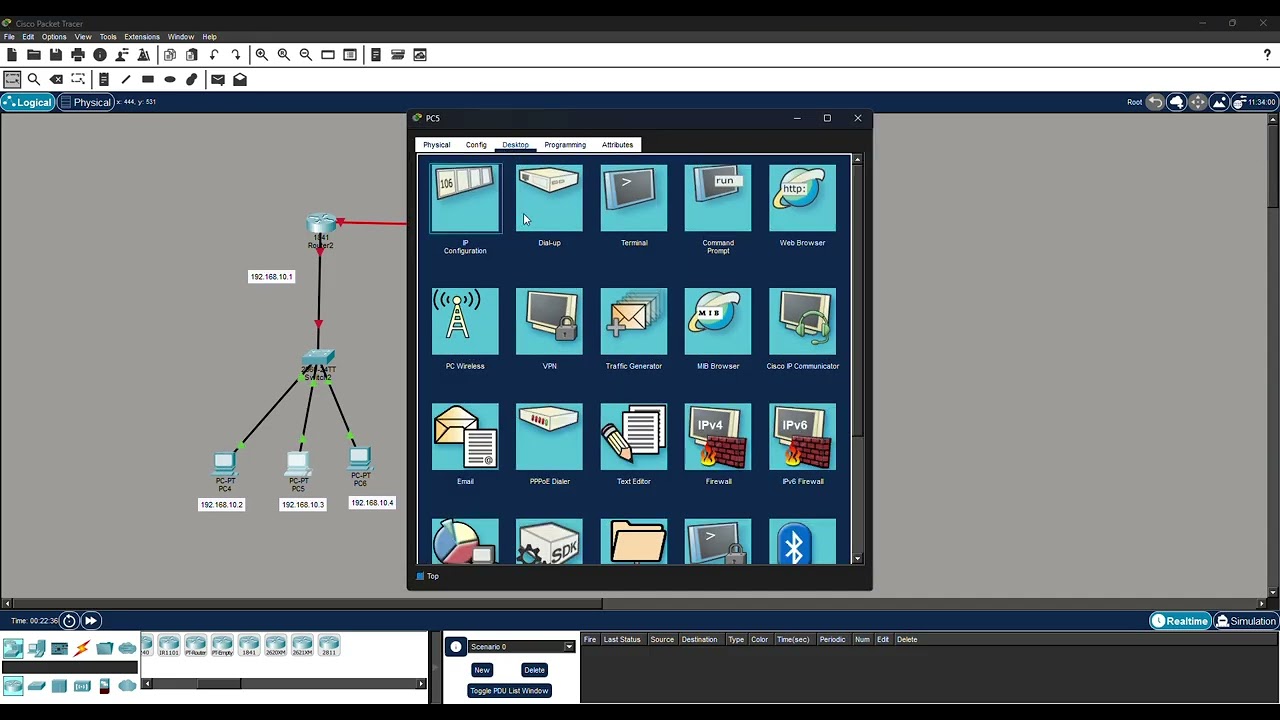The image size is (1280, 720).
Task: Open the VPN application
Action: (549, 322)
